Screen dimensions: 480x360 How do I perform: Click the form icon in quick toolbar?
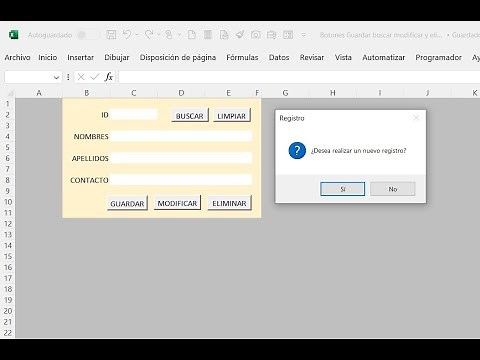tap(288, 35)
